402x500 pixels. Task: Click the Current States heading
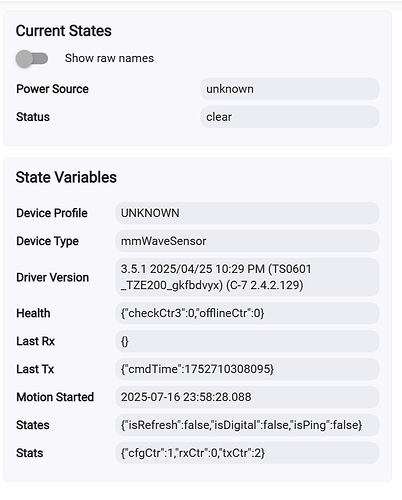64,31
